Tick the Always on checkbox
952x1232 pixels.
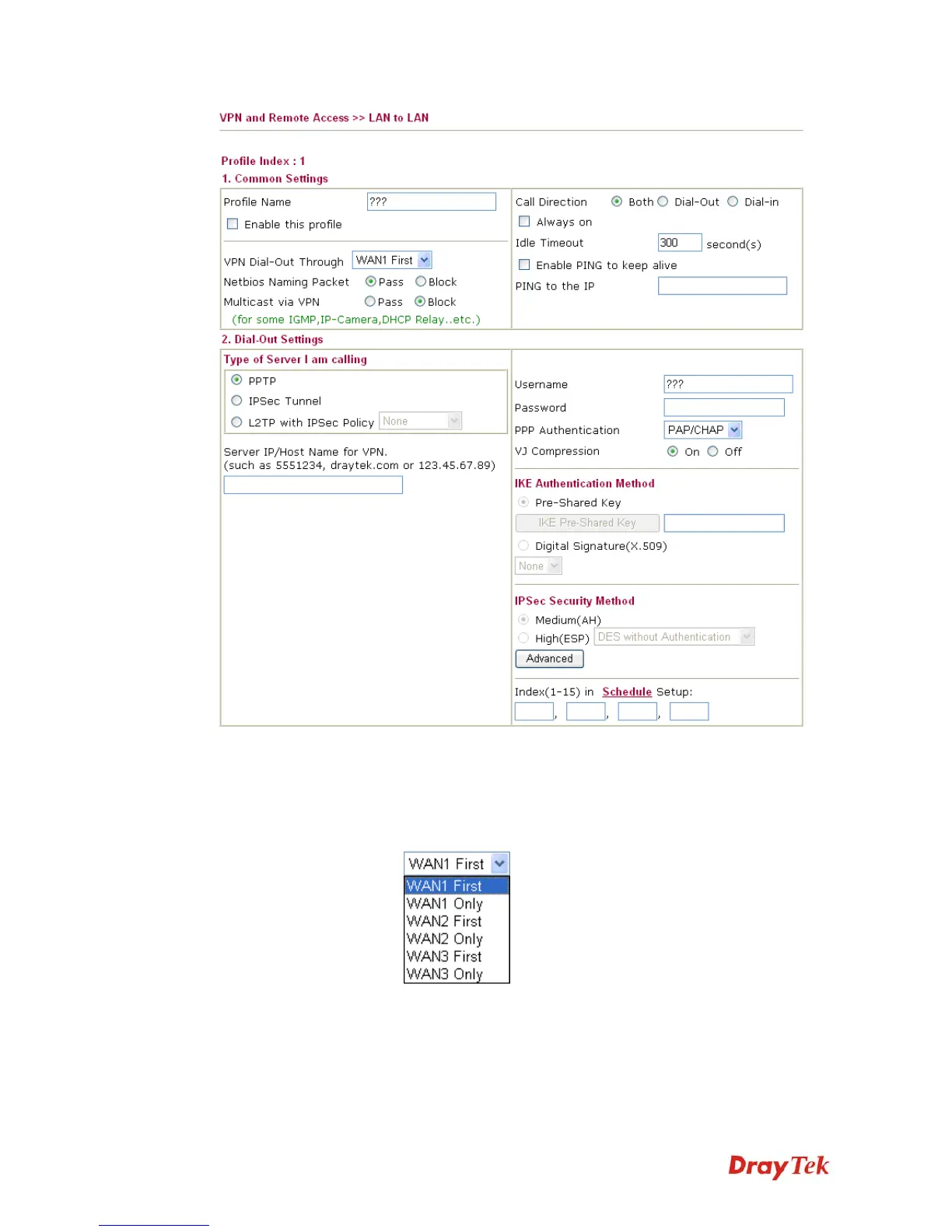(524, 222)
